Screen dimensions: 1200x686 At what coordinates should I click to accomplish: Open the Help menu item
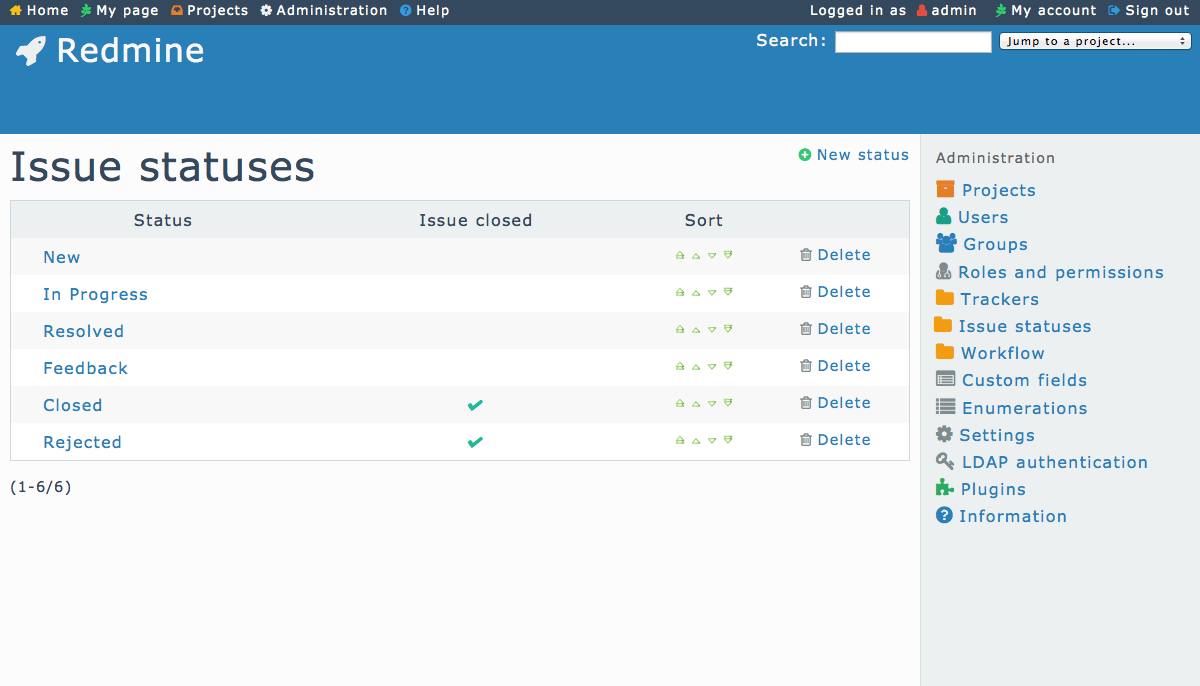tap(425, 11)
